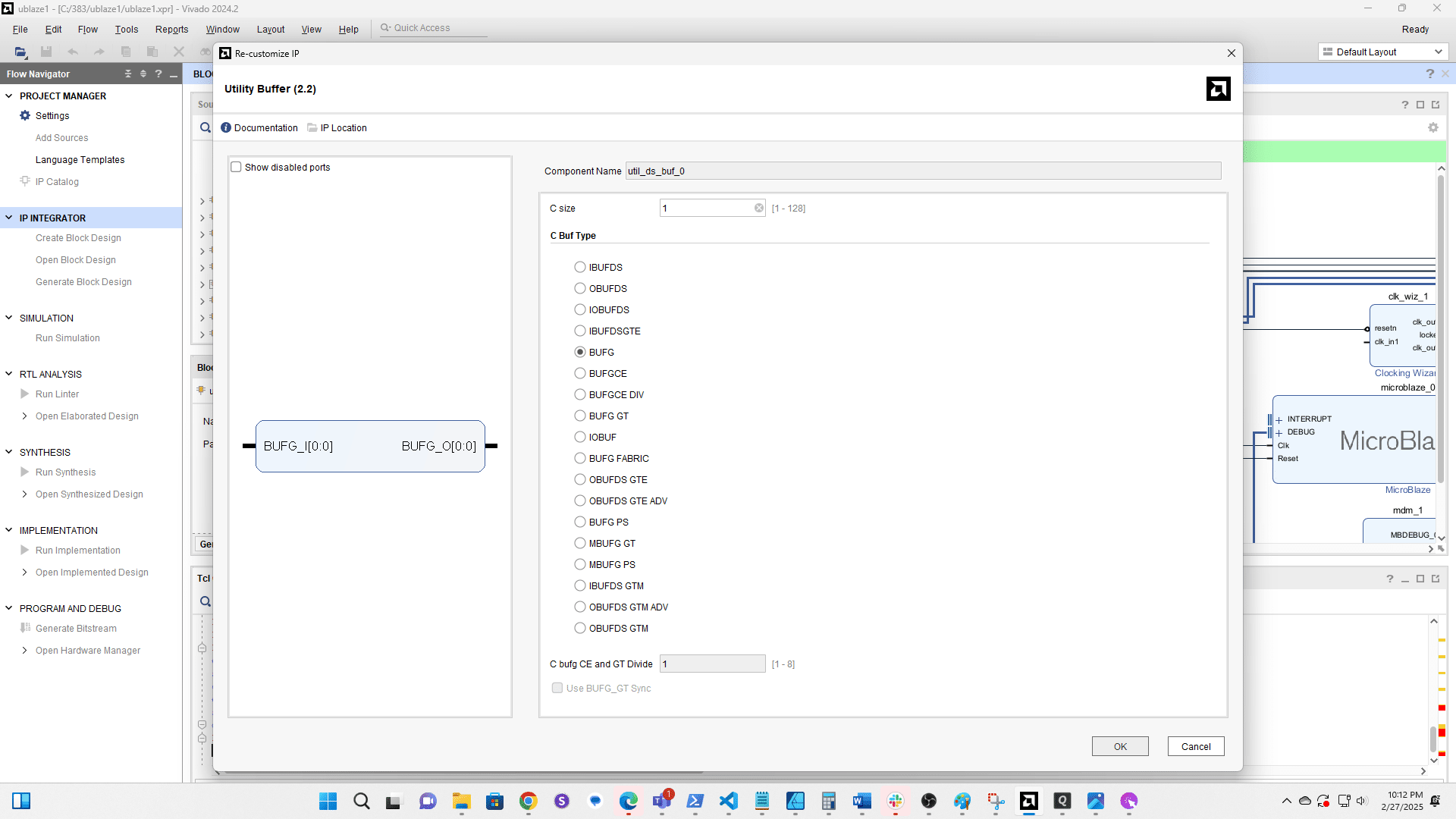Choose the OBUFDS GTM ADV buffer type
Viewport: 1456px width, 819px height.
click(580, 607)
